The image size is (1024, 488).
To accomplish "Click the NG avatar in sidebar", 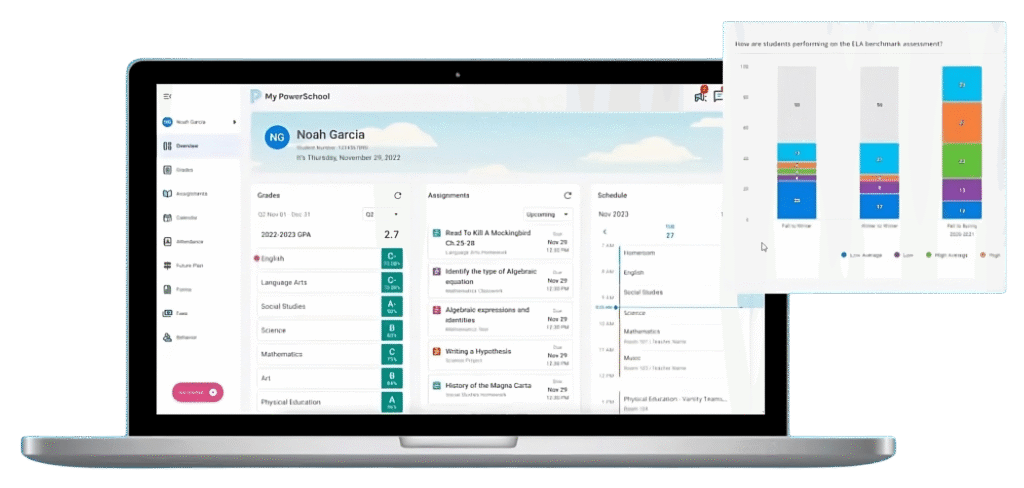I will (x=167, y=122).
